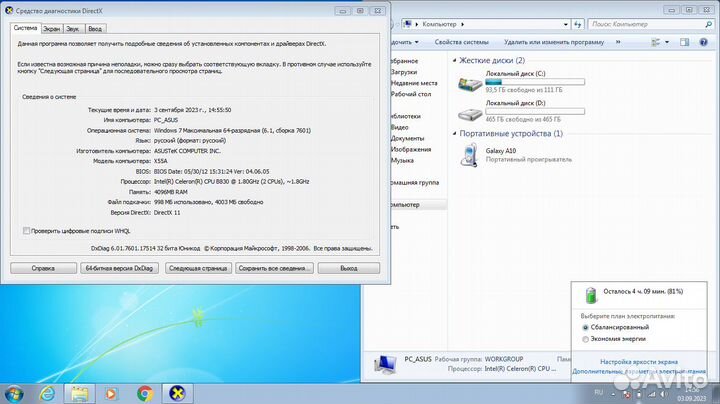This screenshot has width=720, height=404.
Task: Click the RU language indicator in the tray
Action: pyautogui.click(x=598, y=392)
